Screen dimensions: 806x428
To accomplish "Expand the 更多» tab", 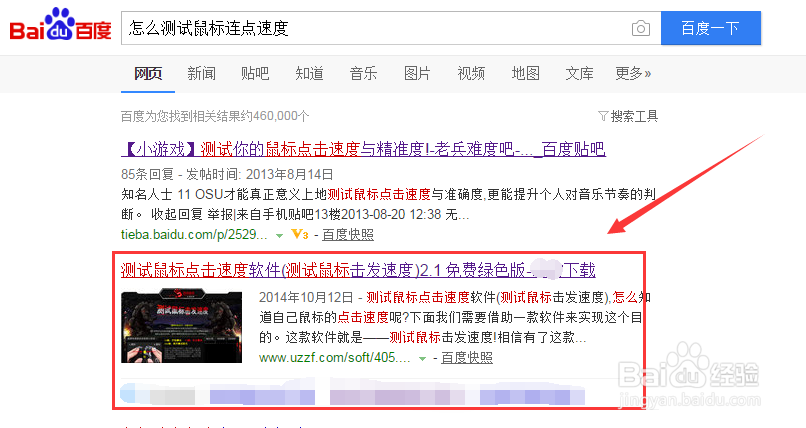I will click(x=633, y=73).
